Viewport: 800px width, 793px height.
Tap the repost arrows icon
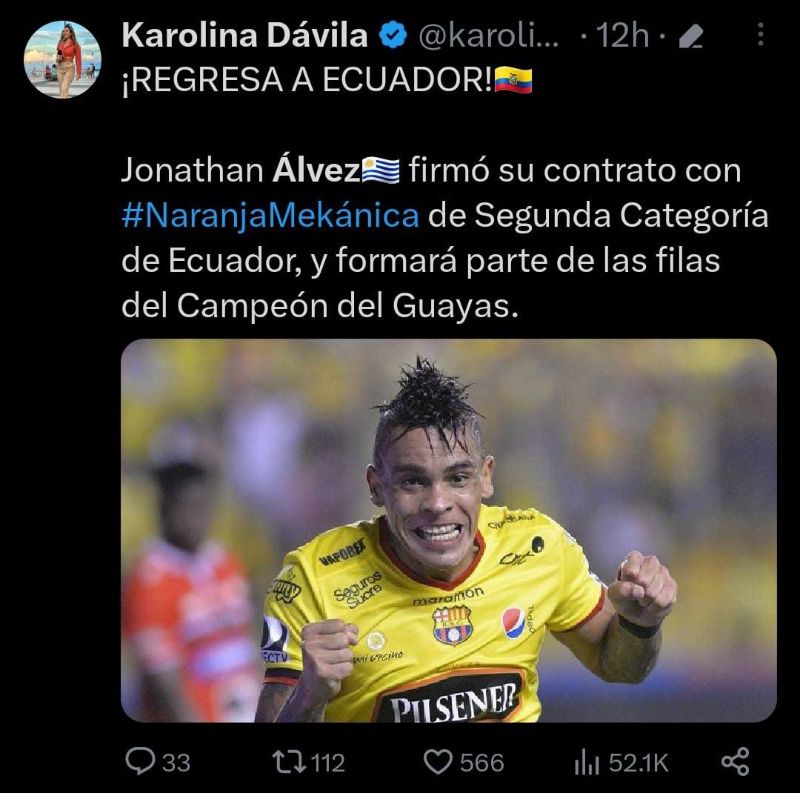(290, 762)
